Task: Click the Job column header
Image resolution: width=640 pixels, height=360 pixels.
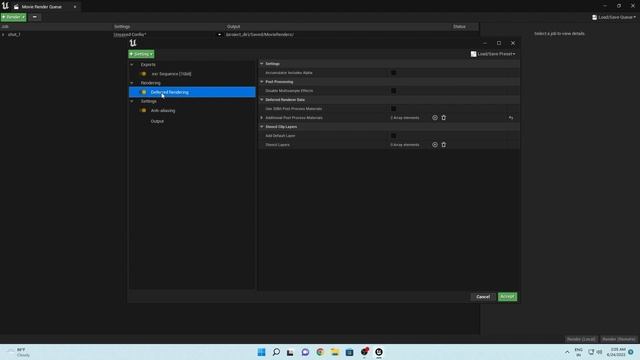Action: coord(5,27)
